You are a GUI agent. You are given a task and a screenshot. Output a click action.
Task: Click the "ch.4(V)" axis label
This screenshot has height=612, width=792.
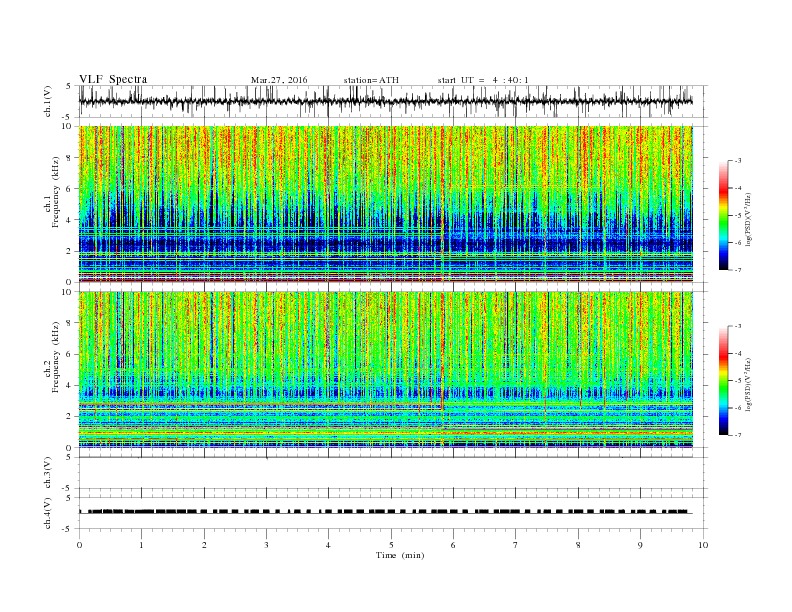(x=48, y=513)
